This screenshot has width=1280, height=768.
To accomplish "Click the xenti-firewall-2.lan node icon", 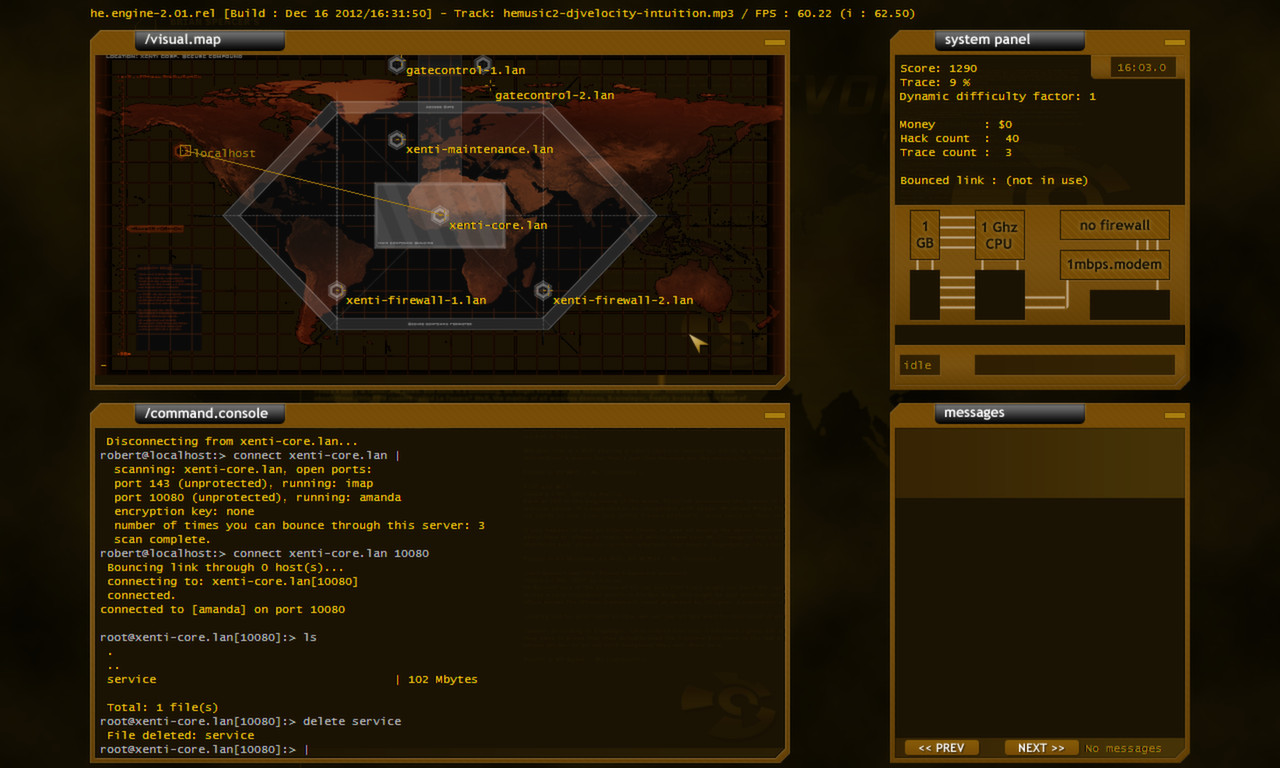I will click(543, 291).
